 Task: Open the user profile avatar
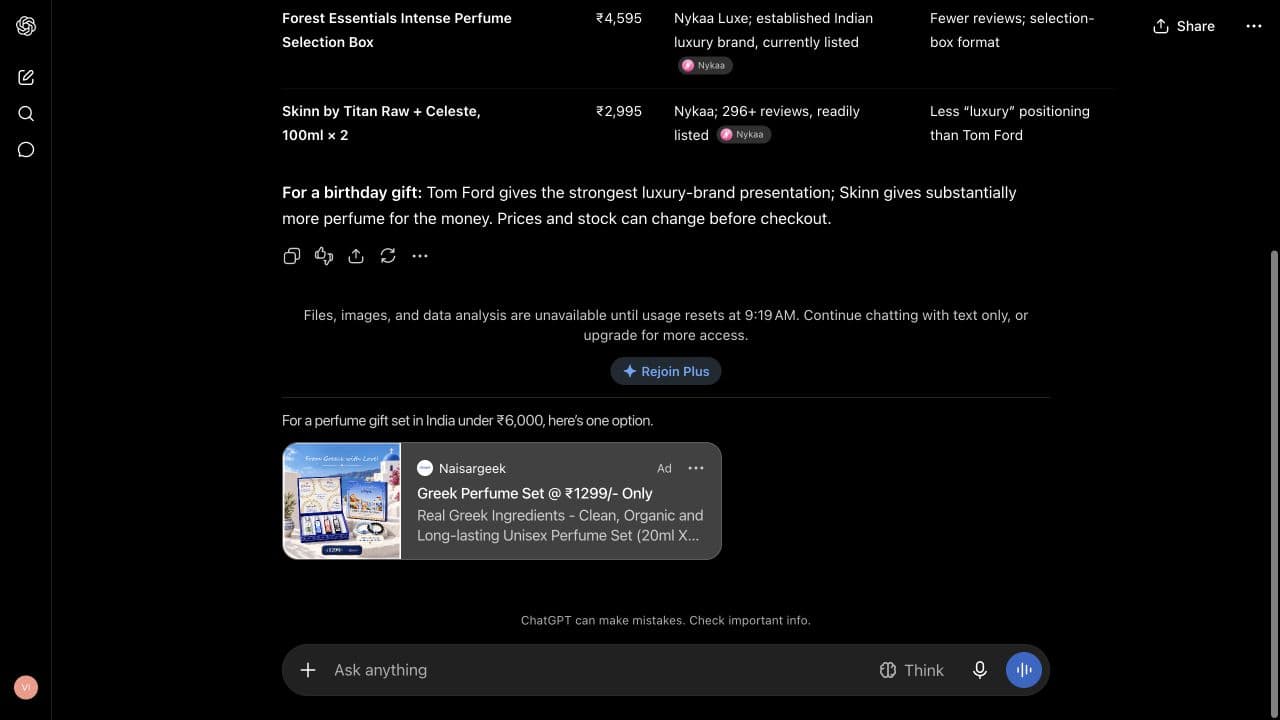click(x=26, y=687)
